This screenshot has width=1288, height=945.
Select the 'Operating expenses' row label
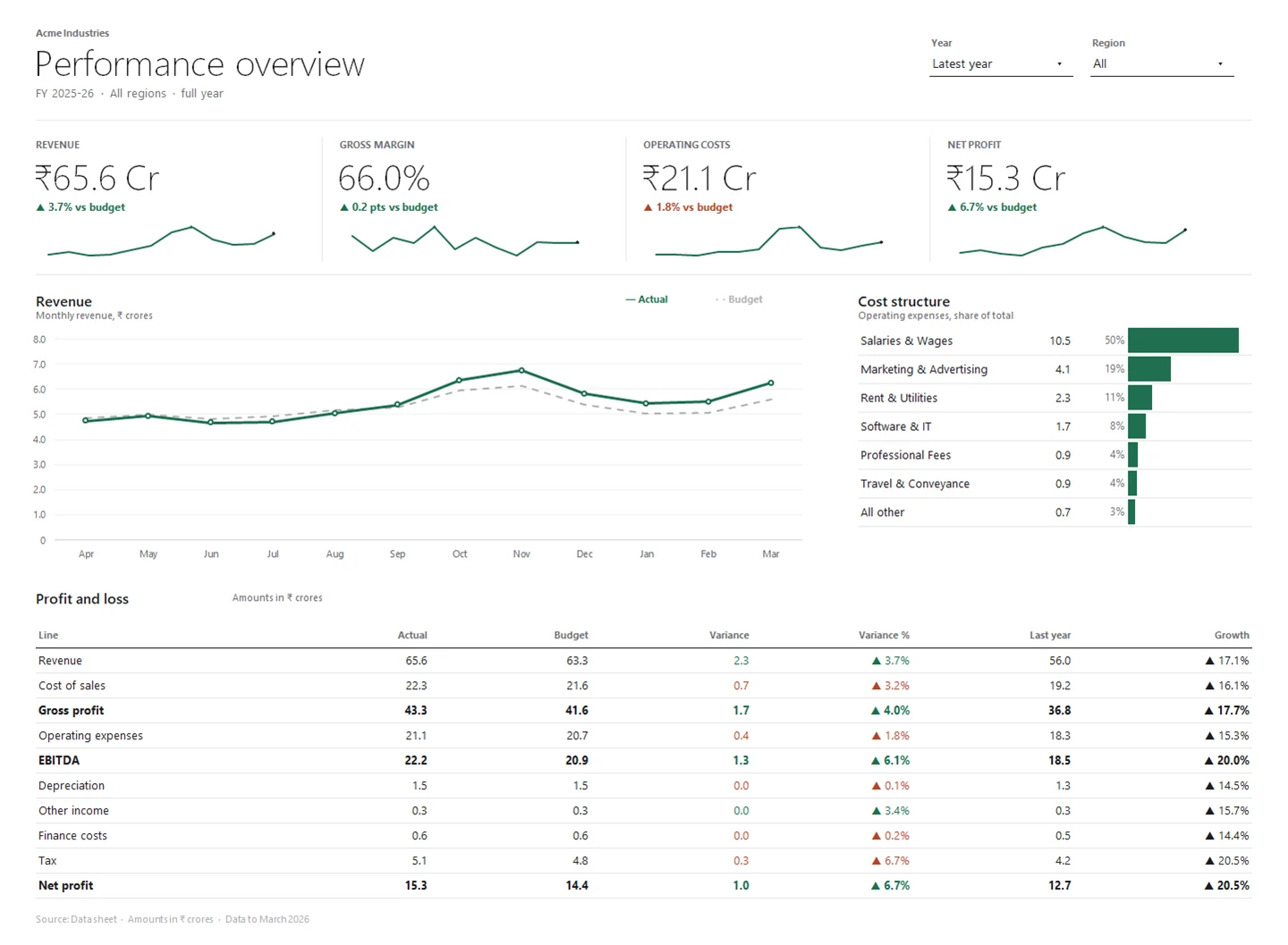pos(90,736)
